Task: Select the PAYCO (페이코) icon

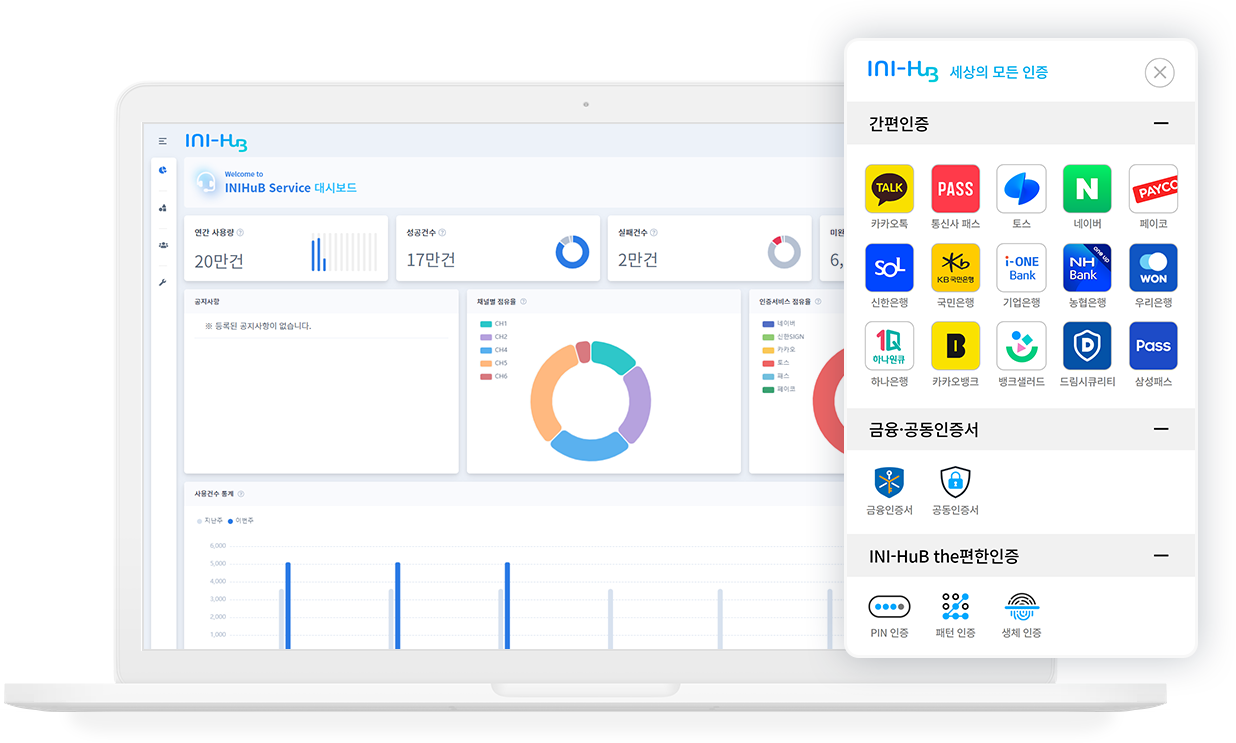Action: [1153, 189]
